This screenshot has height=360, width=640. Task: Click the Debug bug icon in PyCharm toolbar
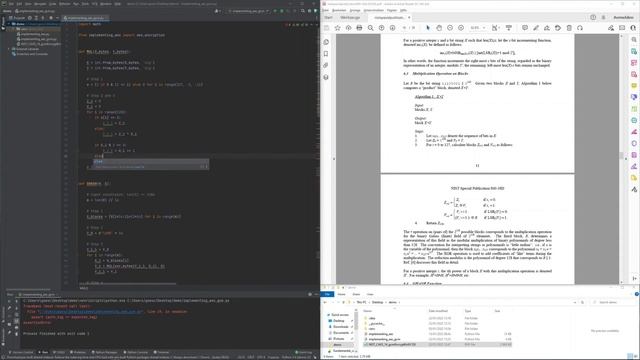click(281, 11)
